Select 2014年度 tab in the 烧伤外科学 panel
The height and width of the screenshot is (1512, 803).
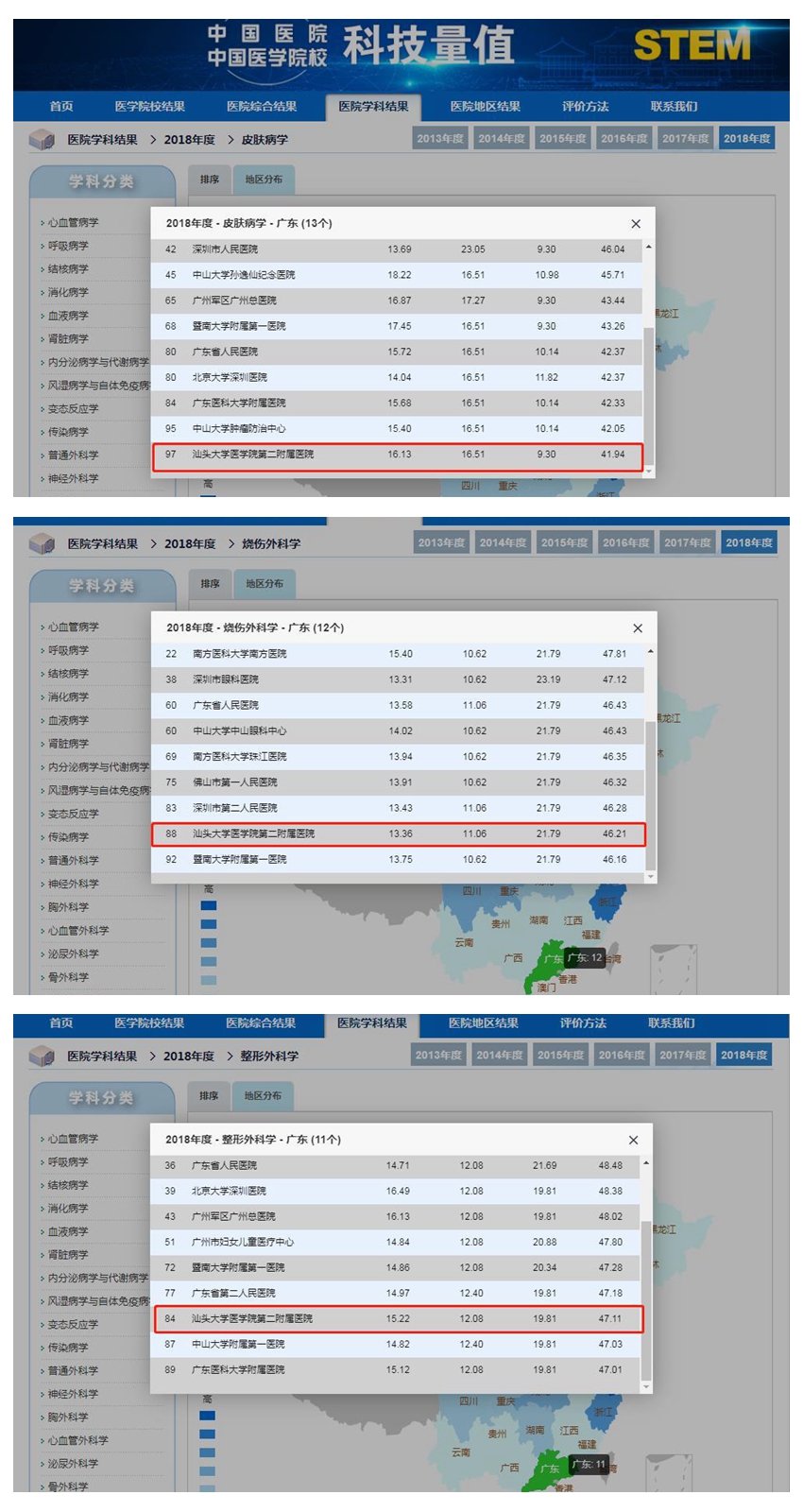point(504,542)
